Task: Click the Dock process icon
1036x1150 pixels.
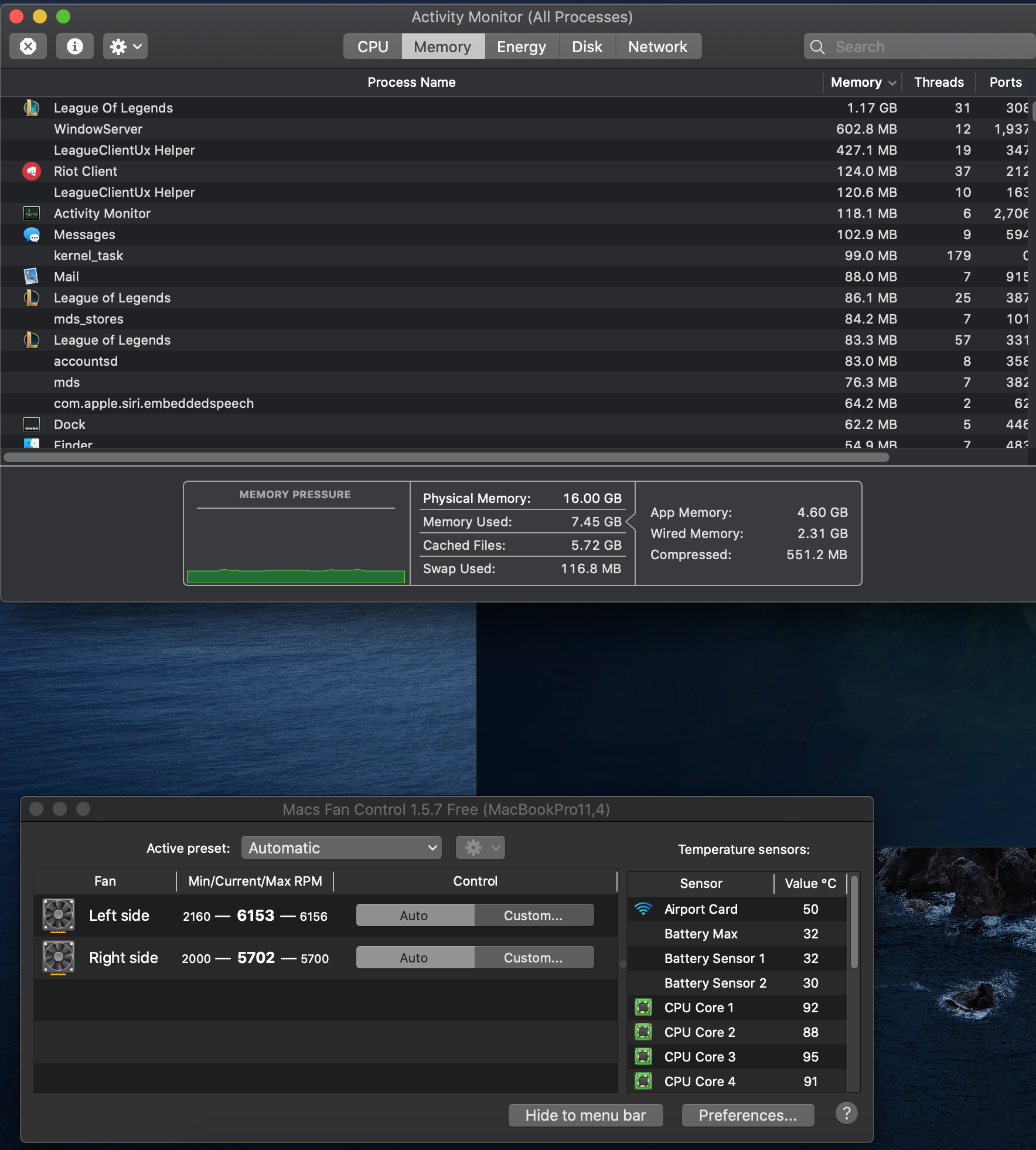Action: [x=32, y=424]
